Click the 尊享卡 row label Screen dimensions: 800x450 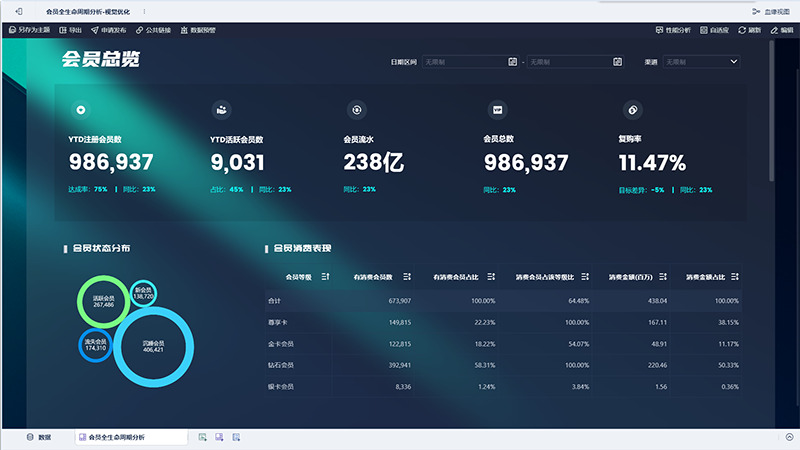click(278, 322)
